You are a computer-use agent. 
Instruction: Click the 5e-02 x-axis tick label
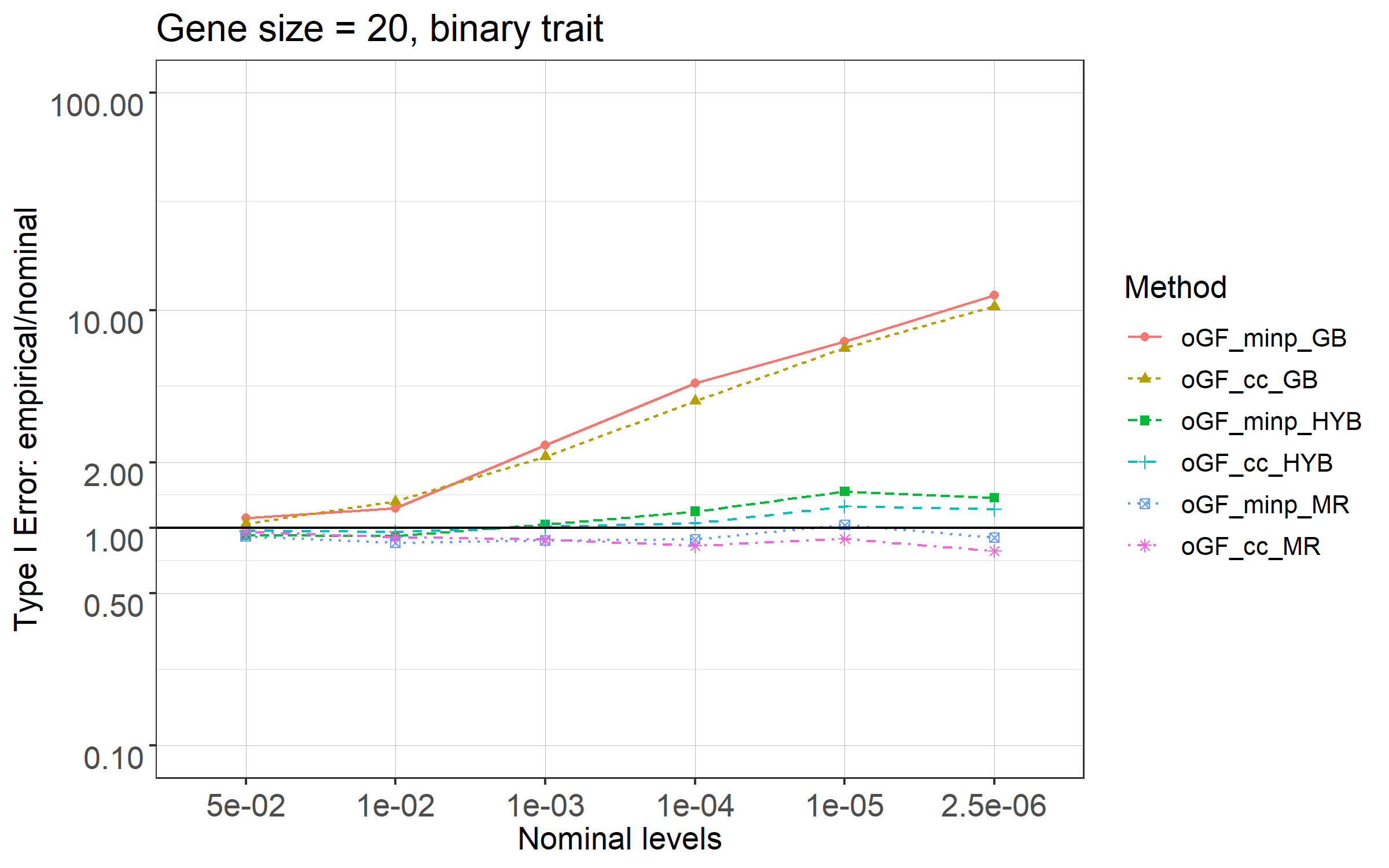click(246, 806)
